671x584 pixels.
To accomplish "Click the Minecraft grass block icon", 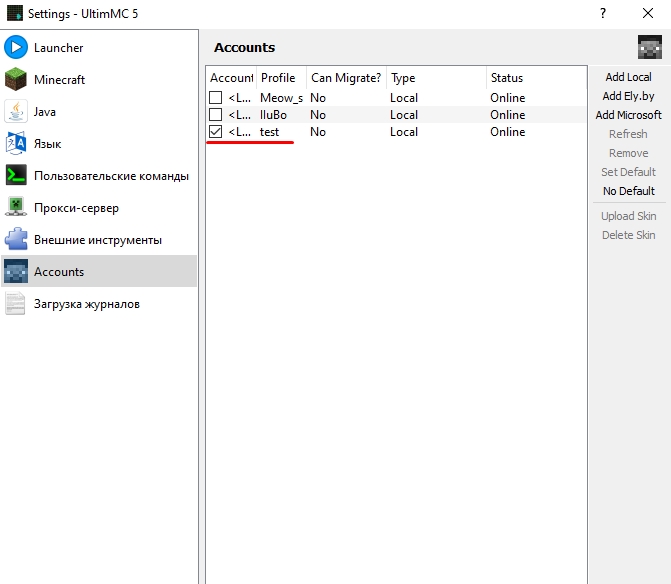I will click(x=16, y=79).
